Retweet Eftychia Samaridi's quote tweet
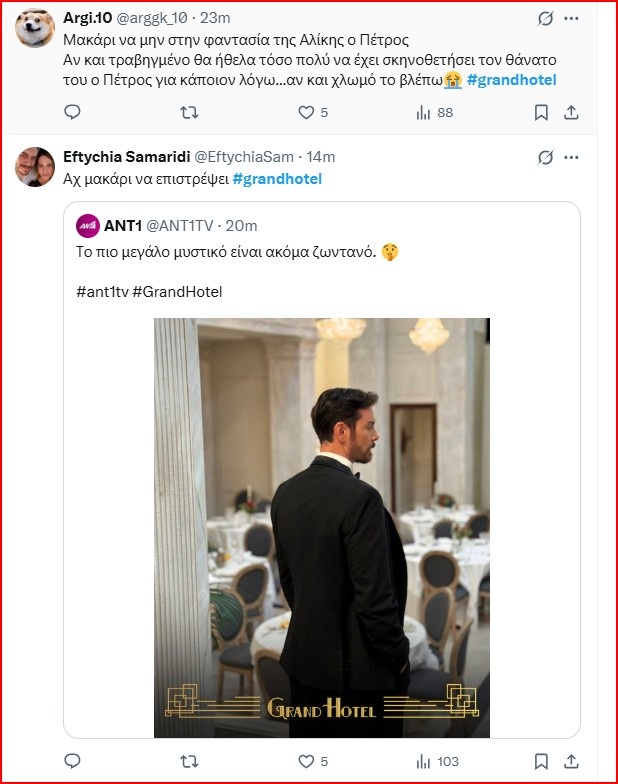This screenshot has width=618, height=784. click(187, 761)
